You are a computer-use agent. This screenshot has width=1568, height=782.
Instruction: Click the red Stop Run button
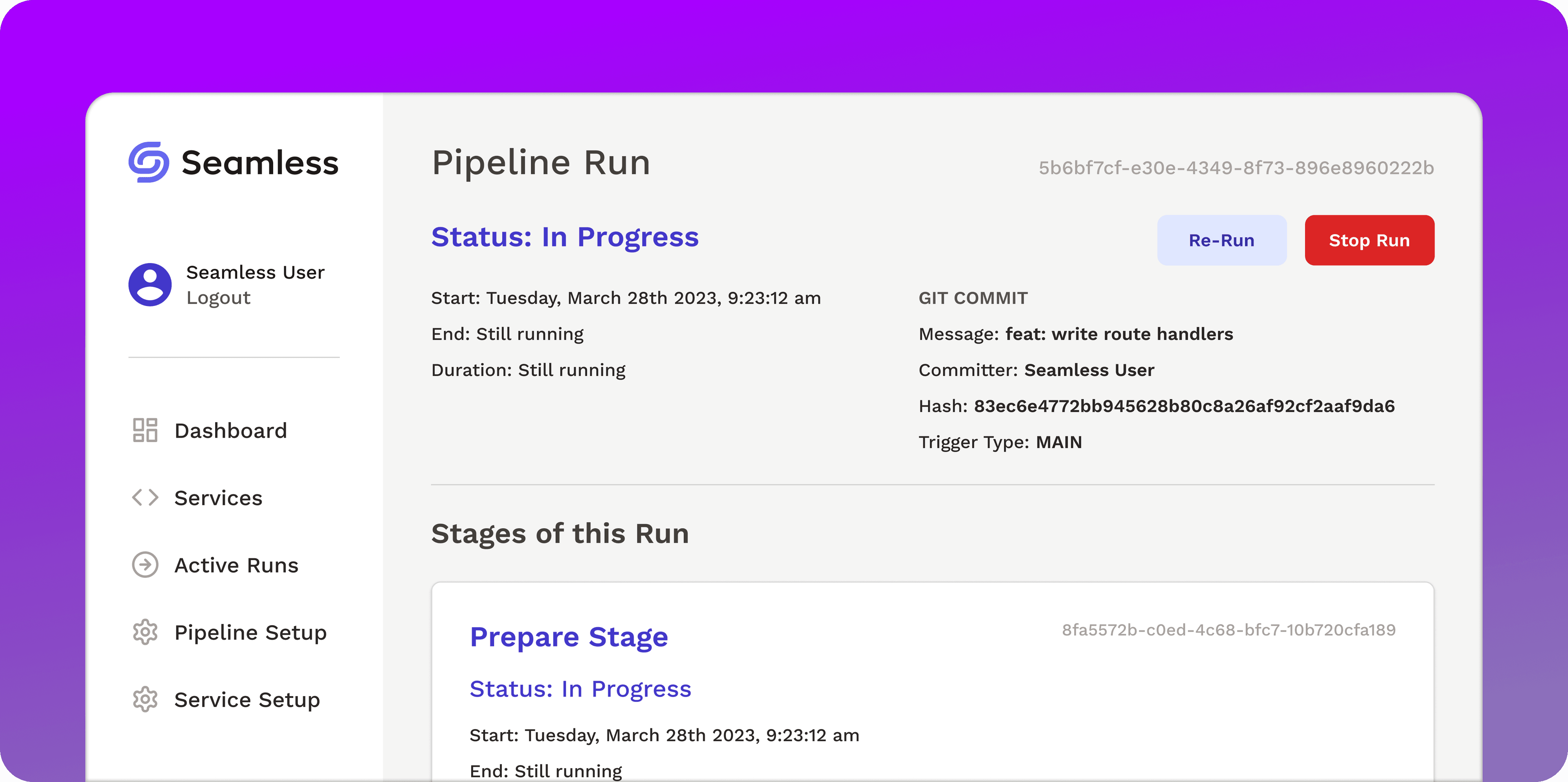coord(1370,240)
